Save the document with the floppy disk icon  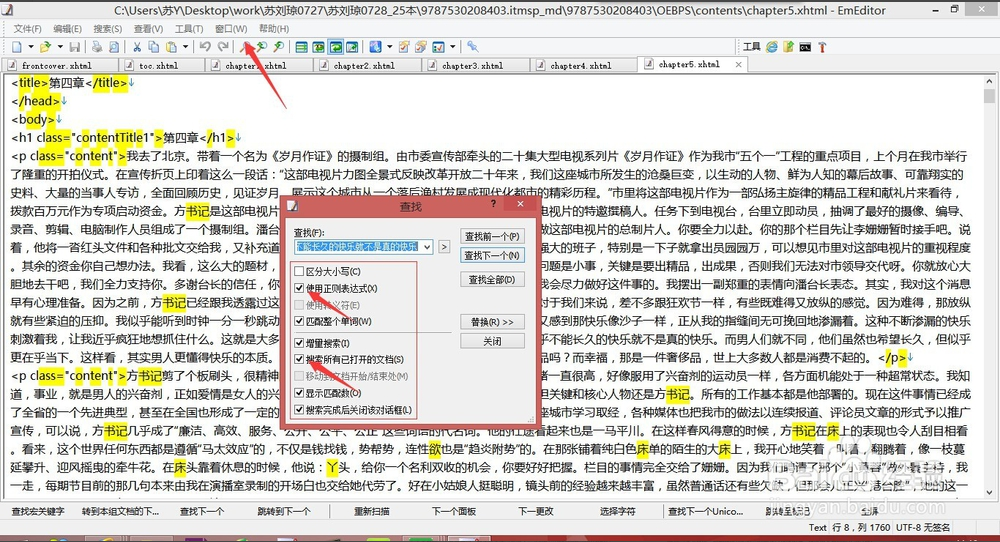(x=75, y=47)
